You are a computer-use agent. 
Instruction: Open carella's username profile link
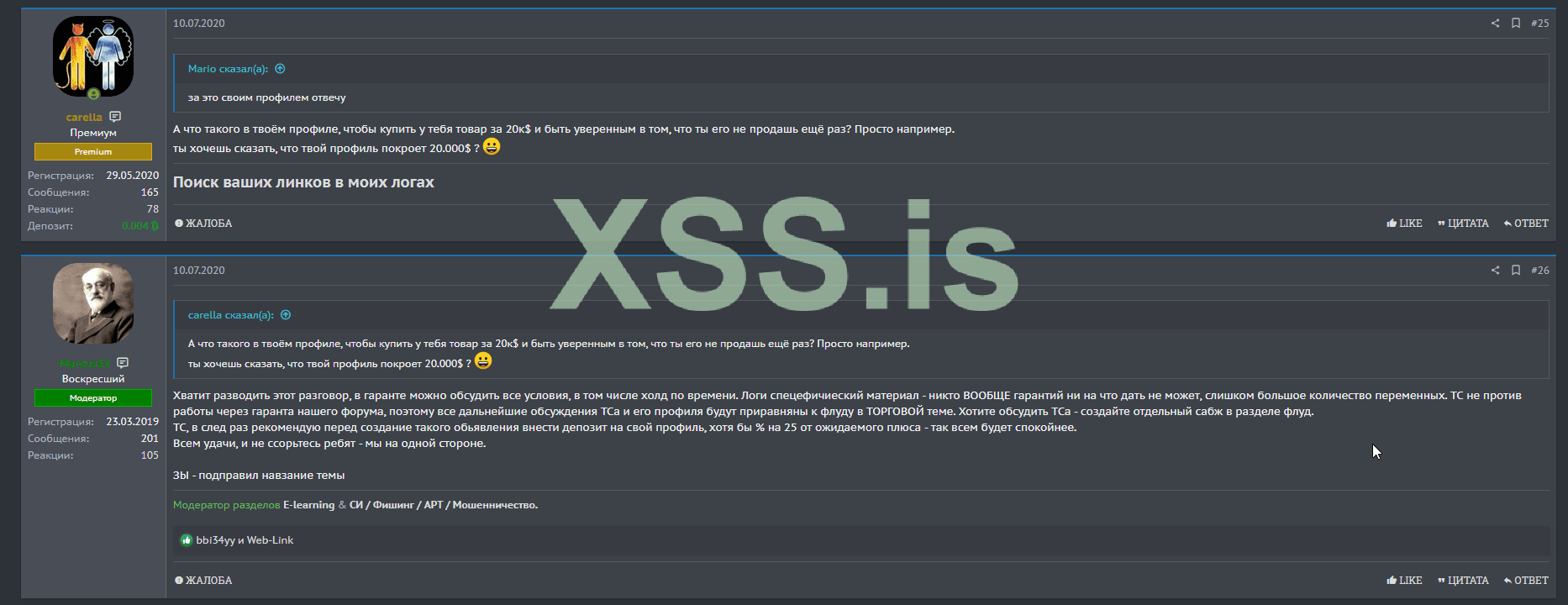coord(84,117)
